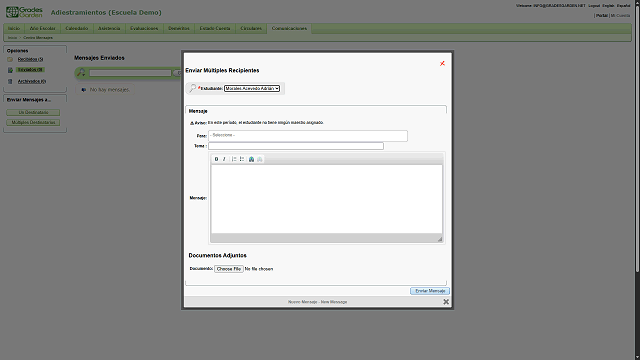Open the Recibidos messages link

click(x=31, y=60)
